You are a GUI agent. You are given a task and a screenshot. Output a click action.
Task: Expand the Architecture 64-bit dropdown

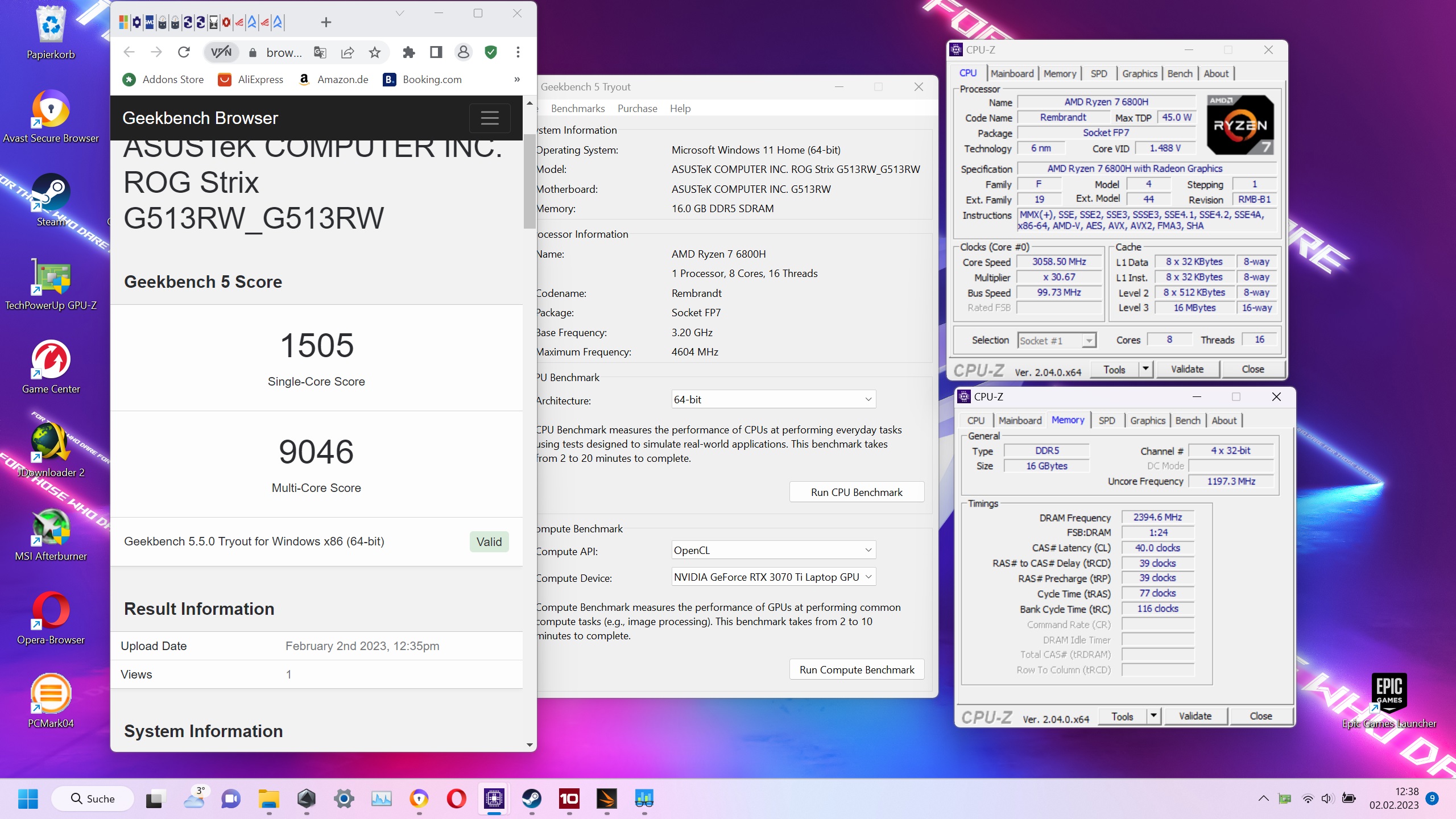[x=773, y=399]
